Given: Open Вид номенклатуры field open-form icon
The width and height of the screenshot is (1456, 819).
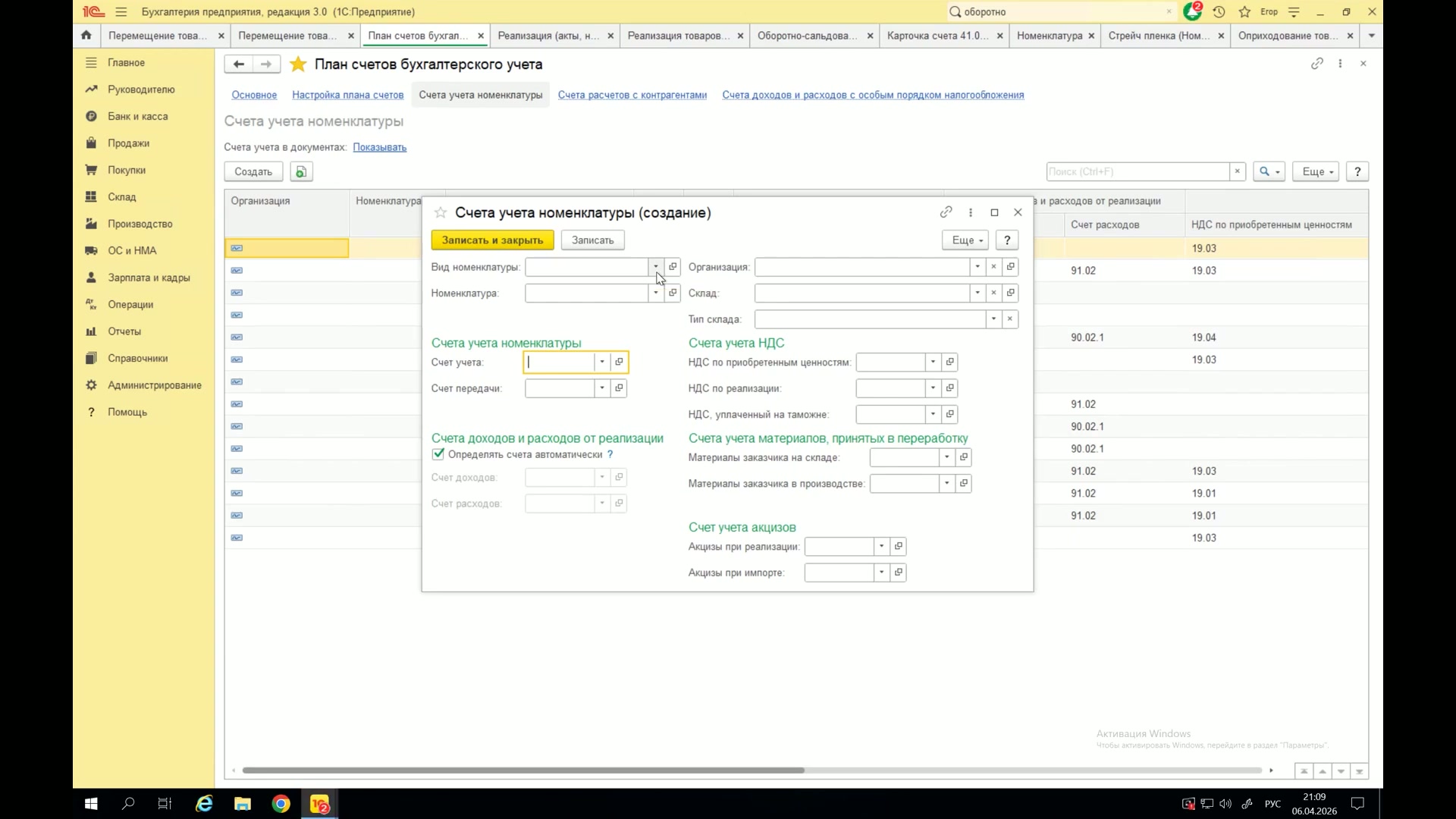Looking at the screenshot, I should click(673, 267).
